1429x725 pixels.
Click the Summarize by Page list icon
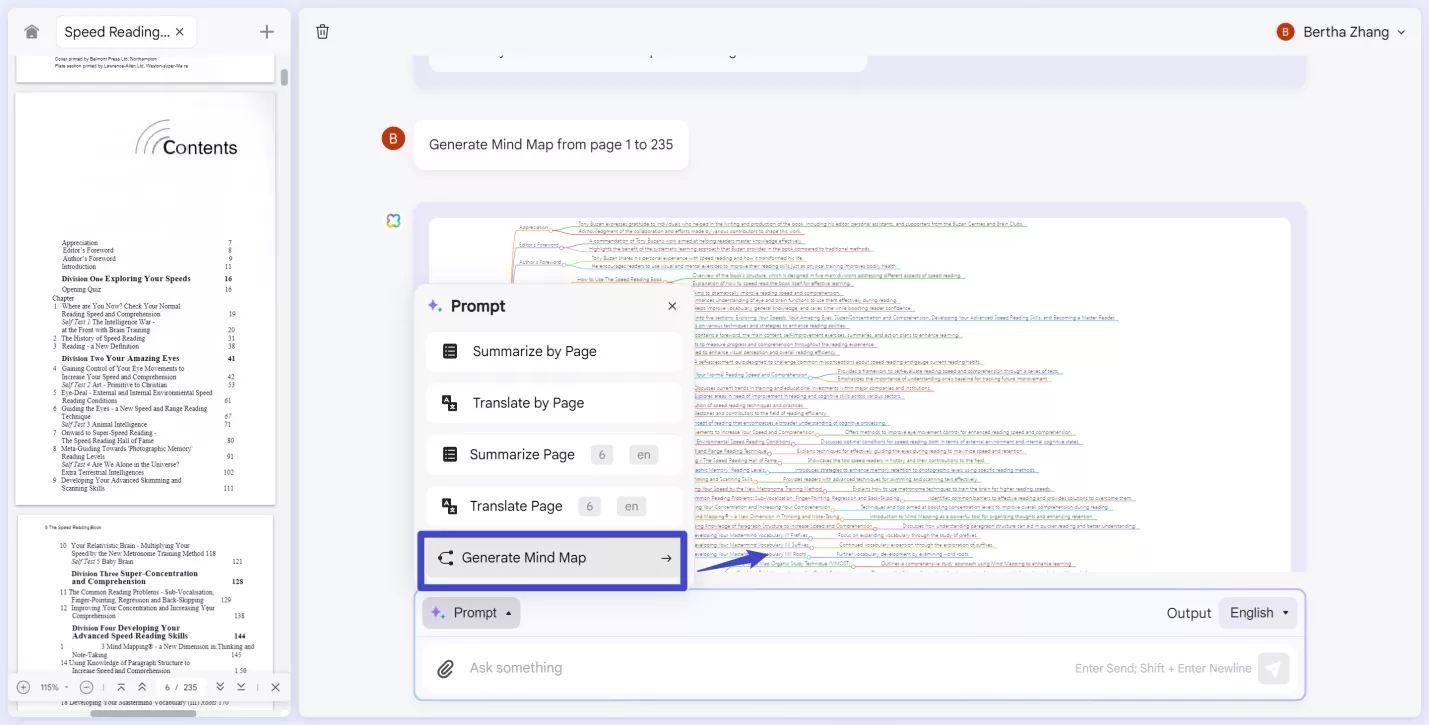click(450, 351)
